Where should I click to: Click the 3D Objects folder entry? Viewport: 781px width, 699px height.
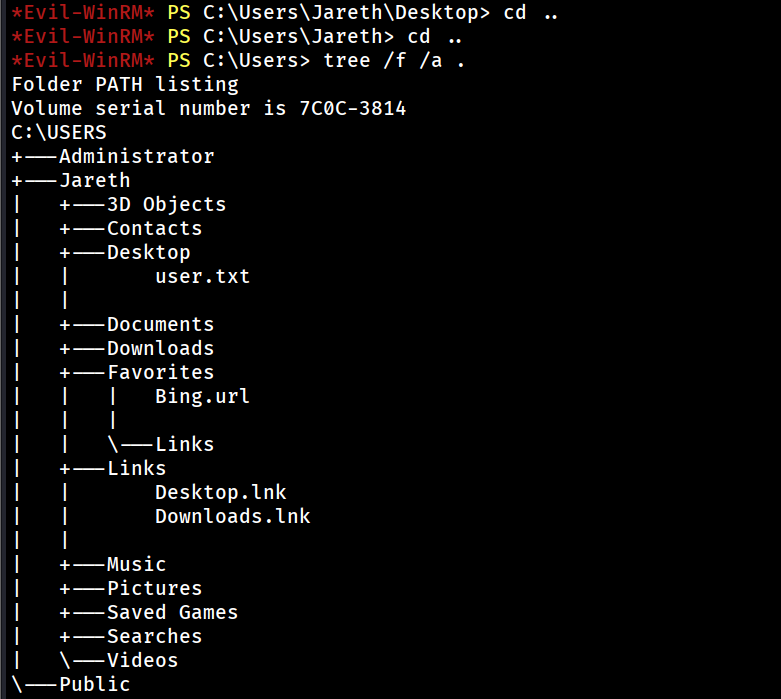coord(166,204)
